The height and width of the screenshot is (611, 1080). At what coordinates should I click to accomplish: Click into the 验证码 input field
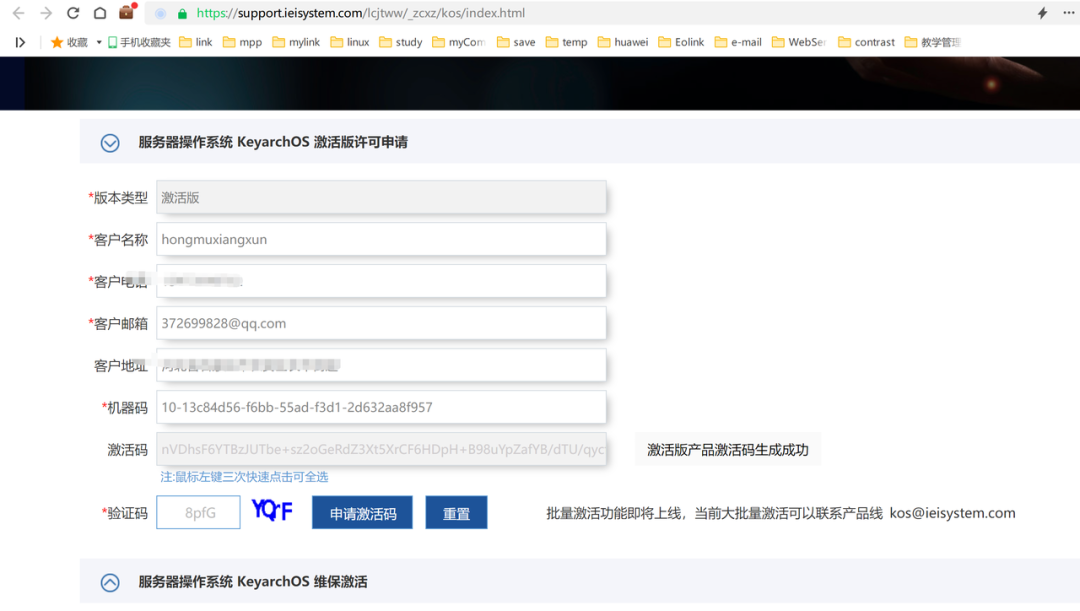tap(198, 513)
